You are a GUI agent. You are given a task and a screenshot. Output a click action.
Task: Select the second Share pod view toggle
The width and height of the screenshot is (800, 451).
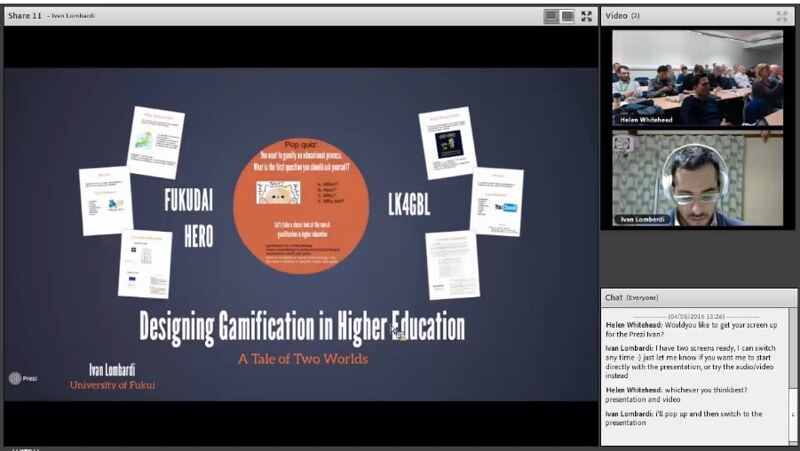coord(567,16)
